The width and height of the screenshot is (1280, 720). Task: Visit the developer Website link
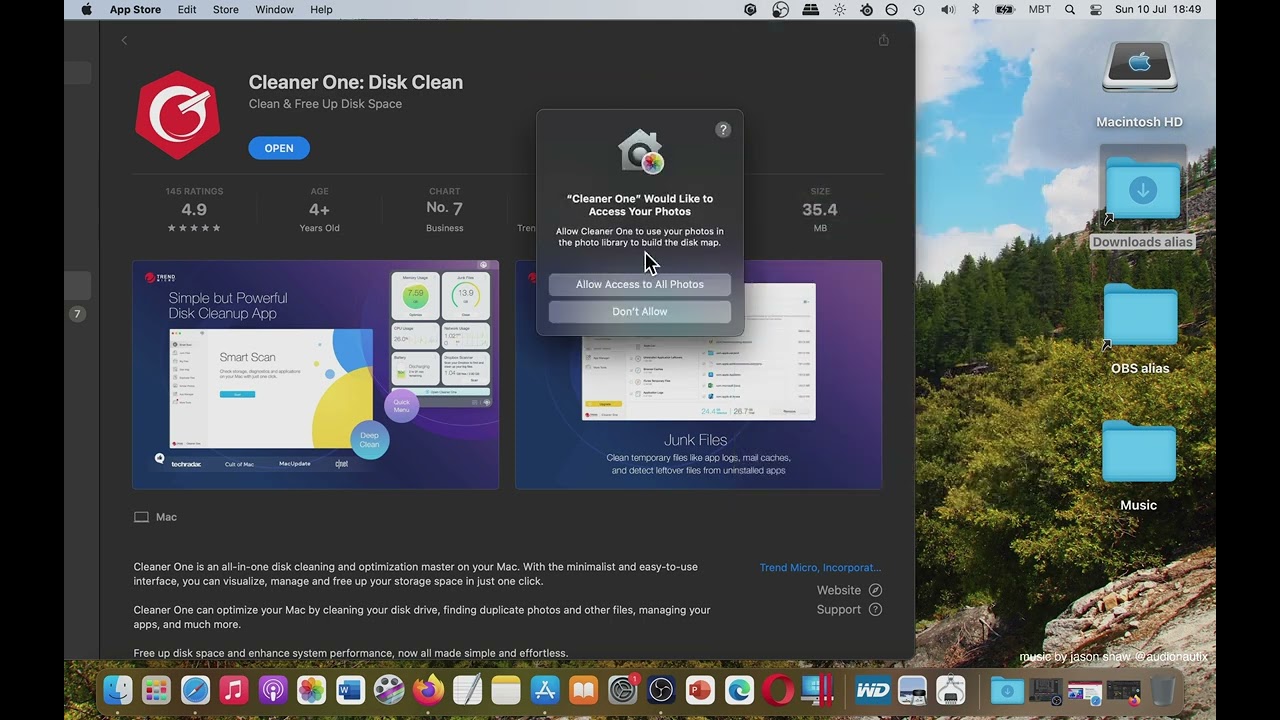[849, 590]
